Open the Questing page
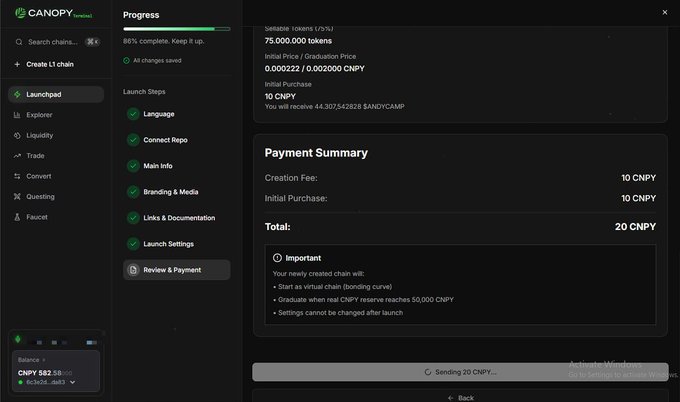Image resolution: width=680 pixels, height=402 pixels. 40,196
